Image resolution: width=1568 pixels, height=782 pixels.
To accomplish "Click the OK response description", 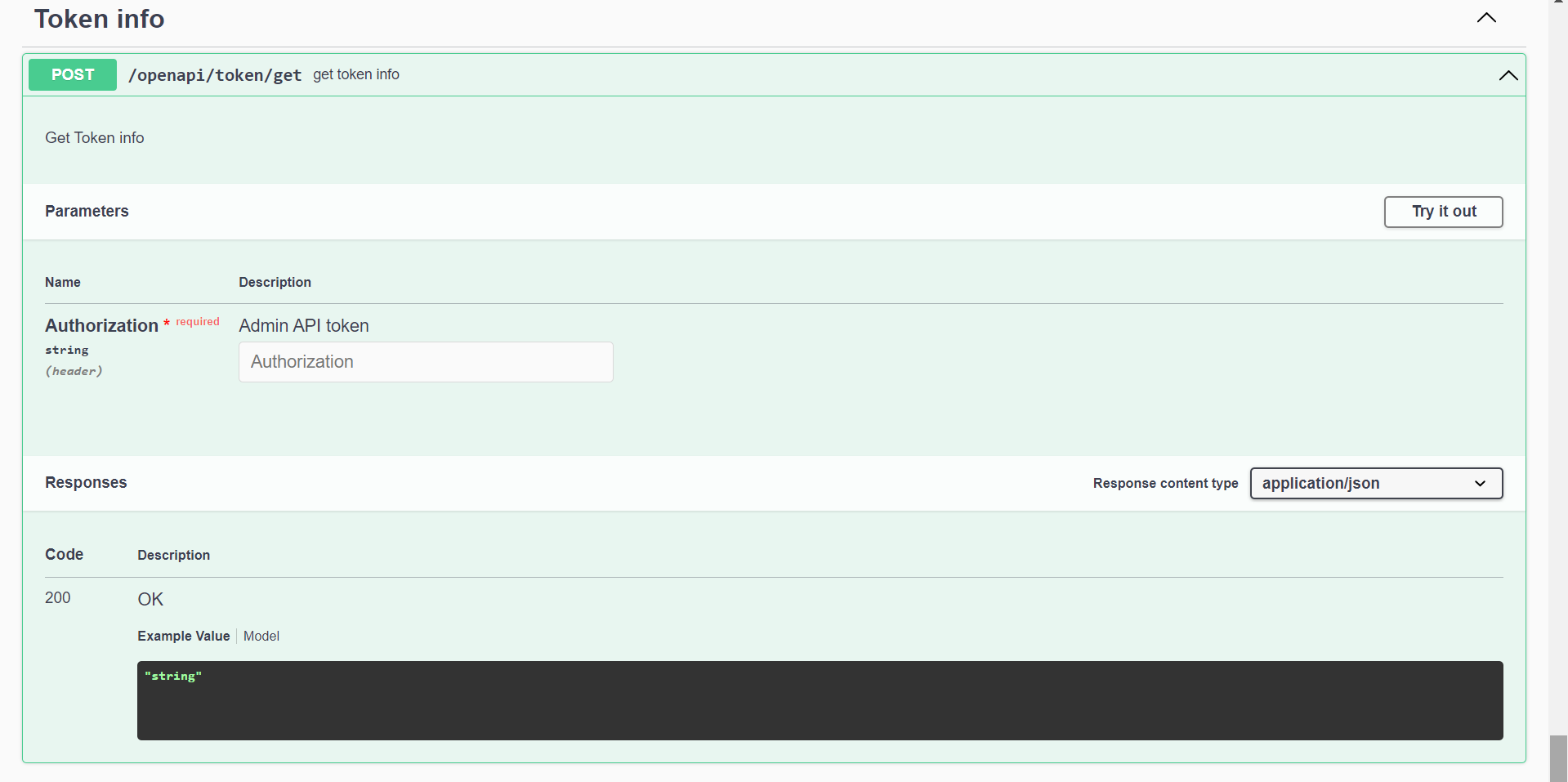I will [150, 599].
